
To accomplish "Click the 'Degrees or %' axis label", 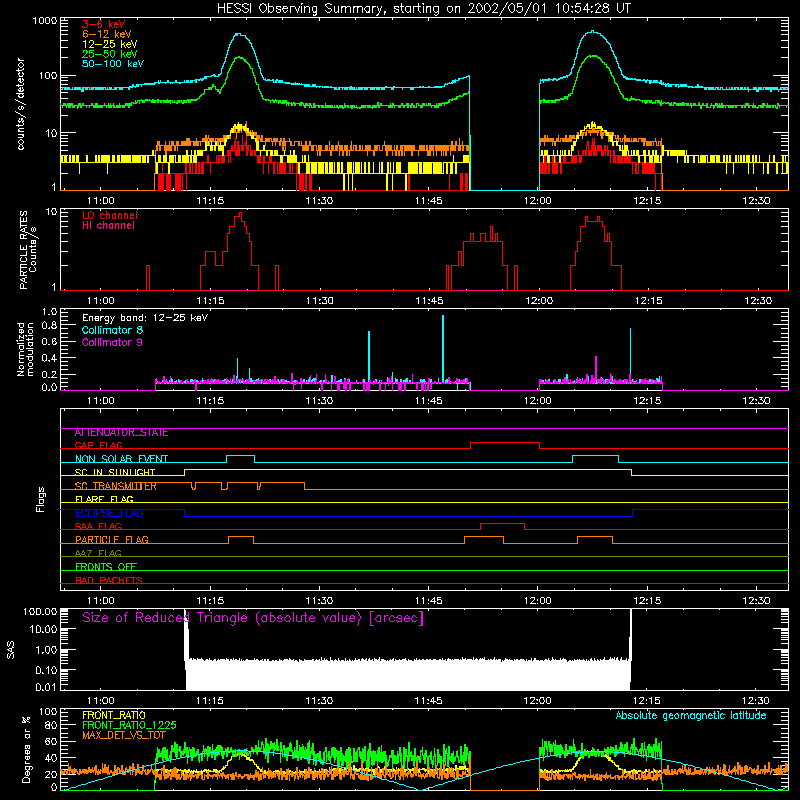I will coord(26,749).
